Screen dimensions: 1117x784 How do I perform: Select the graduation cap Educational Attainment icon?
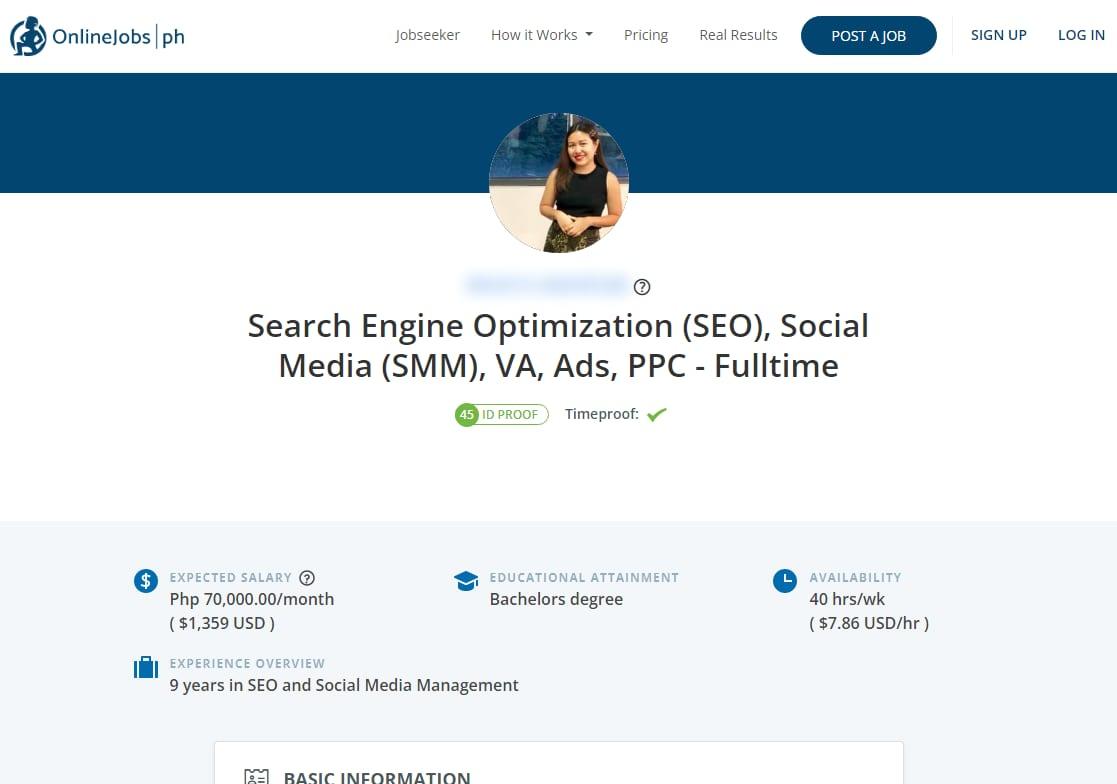[x=466, y=580]
